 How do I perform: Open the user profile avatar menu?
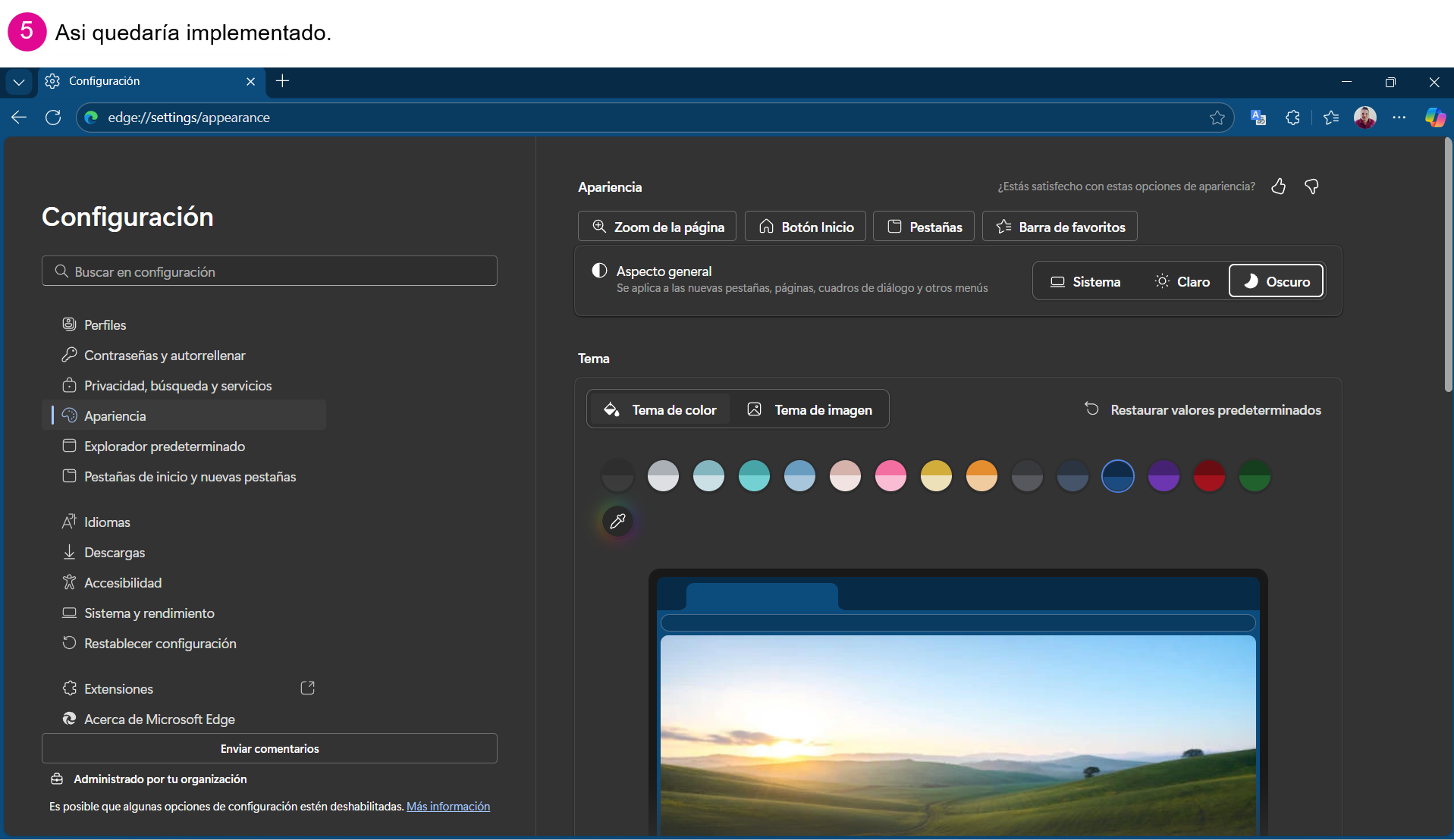point(1365,118)
